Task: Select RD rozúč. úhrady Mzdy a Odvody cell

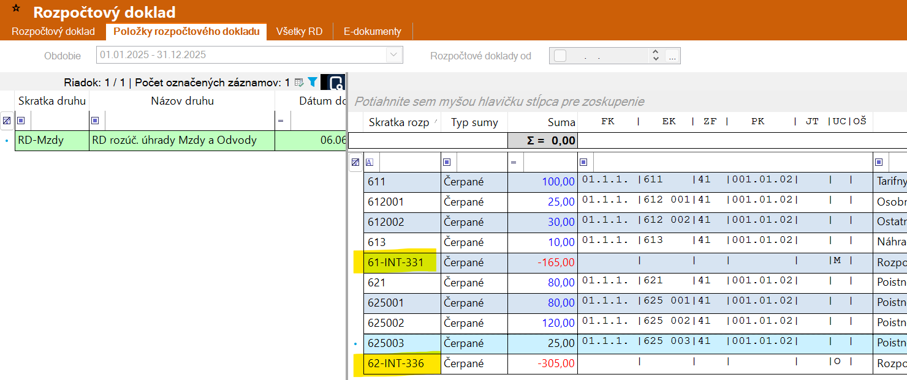Action: 182,141
